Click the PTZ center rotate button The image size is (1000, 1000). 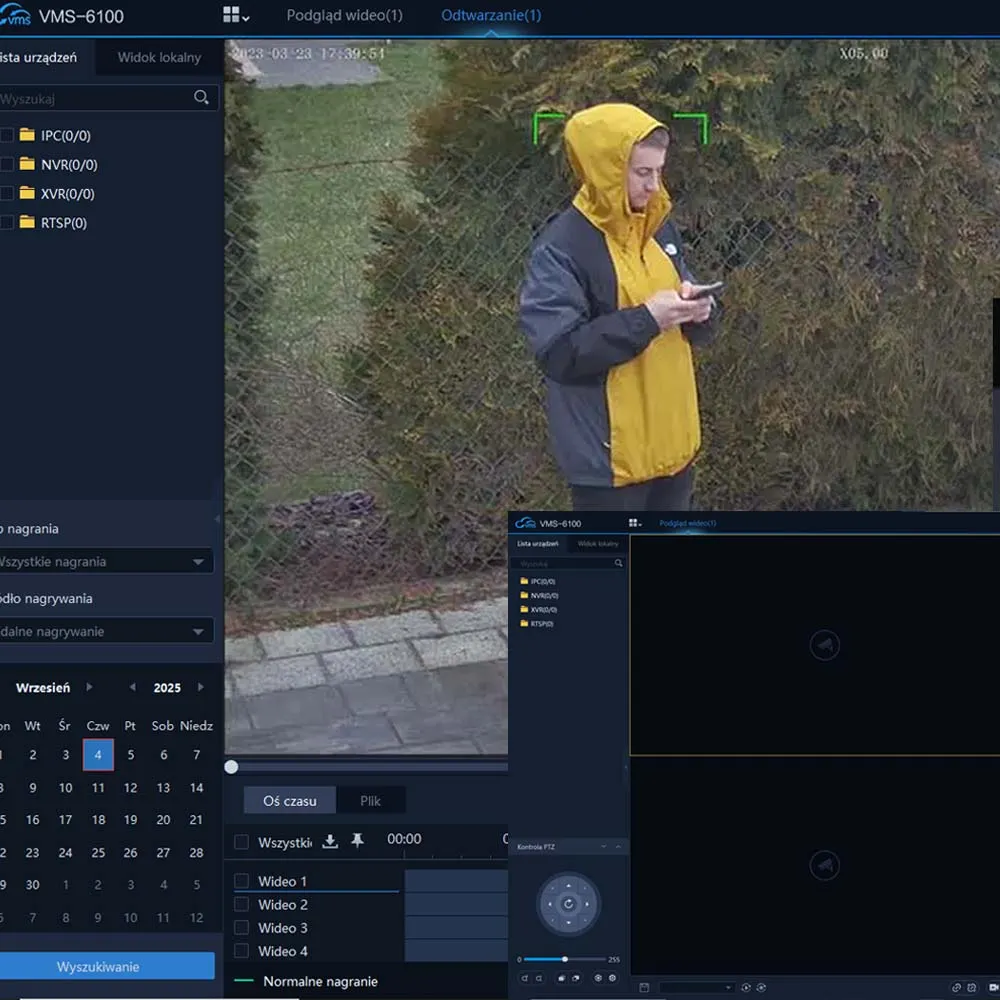coord(567,904)
